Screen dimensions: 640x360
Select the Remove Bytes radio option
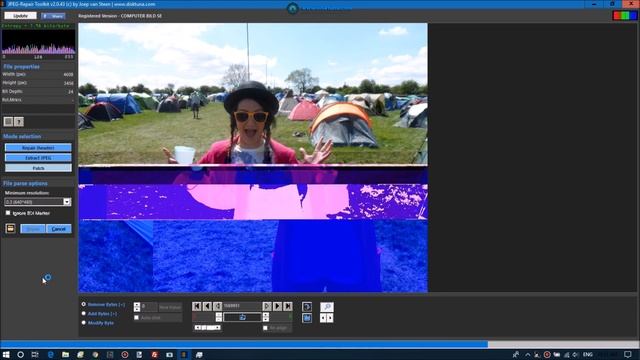tap(84, 304)
